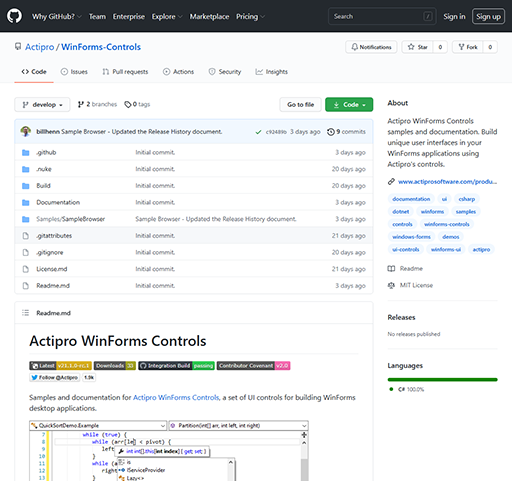
Task: Click the book icon next to Readme
Action: pos(391,269)
